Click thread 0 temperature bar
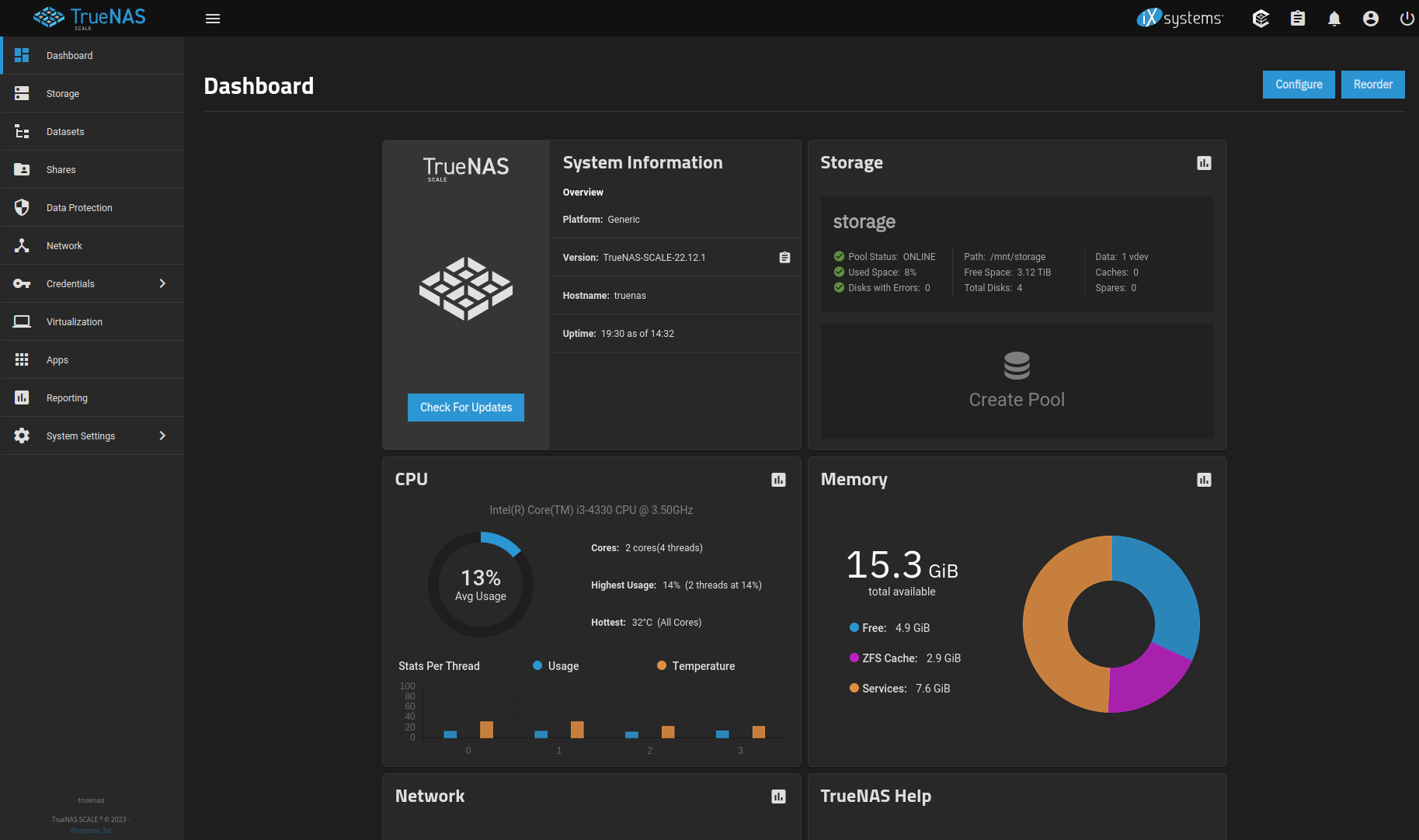The width and height of the screenshot is (1419, 840). tap(486, 730)
